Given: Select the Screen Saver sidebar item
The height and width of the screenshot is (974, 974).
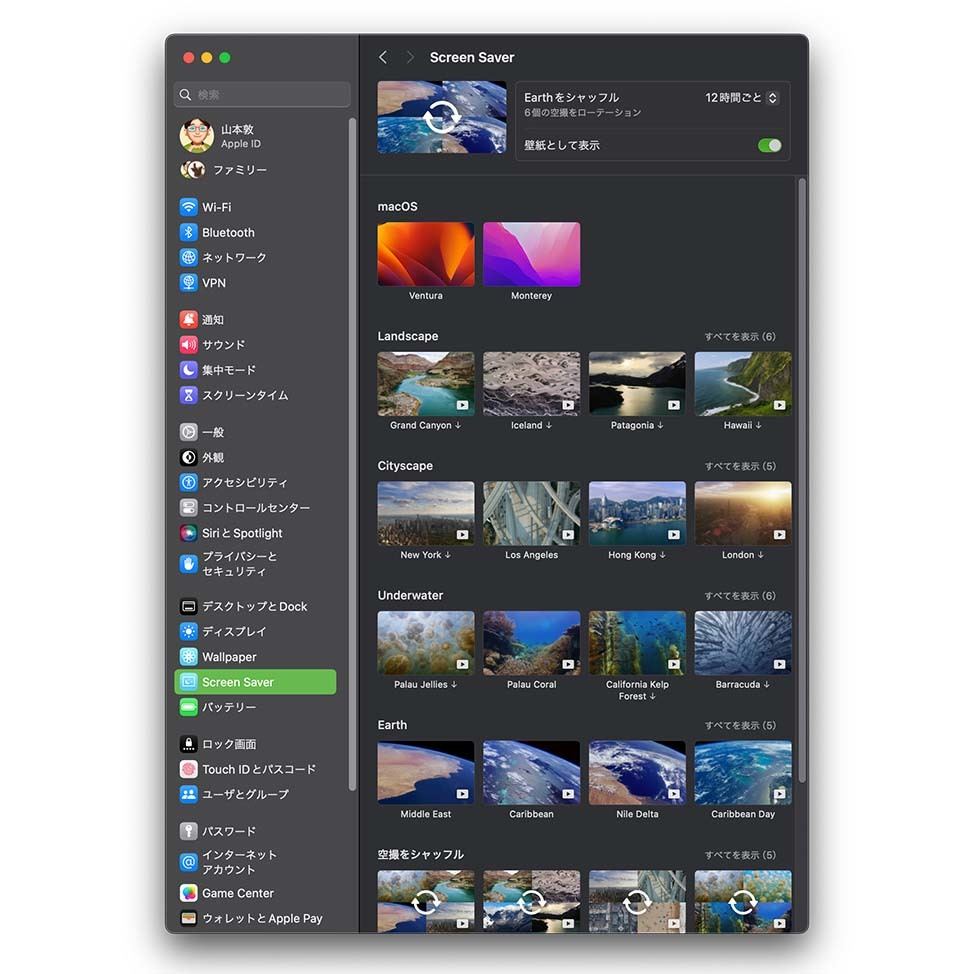Looking at the screenshot, I should [255, 682].
